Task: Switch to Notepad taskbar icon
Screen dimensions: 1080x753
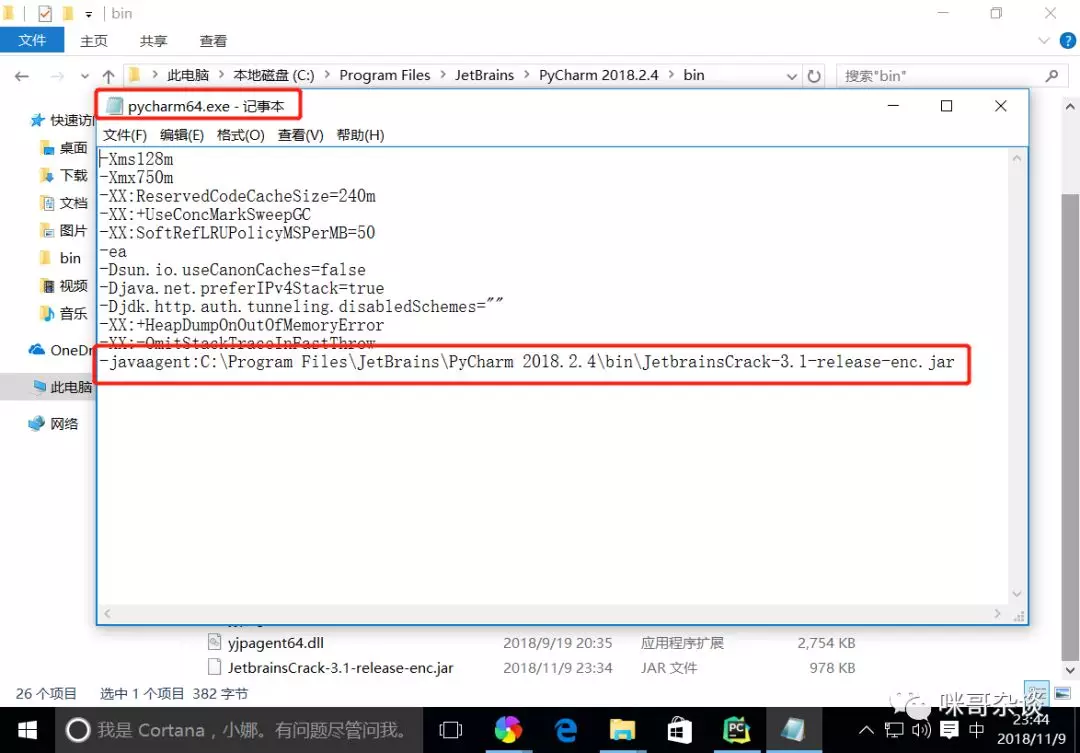Action: (x=793, y=730)
